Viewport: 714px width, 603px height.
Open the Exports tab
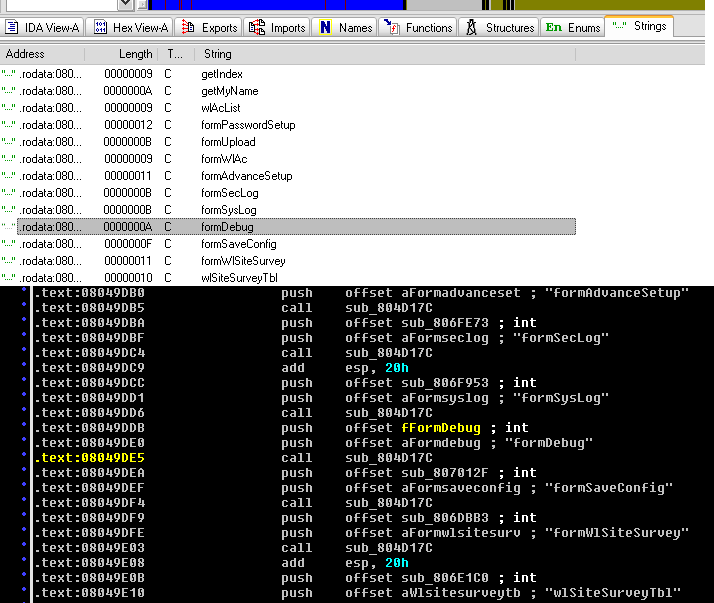[209, 28]
